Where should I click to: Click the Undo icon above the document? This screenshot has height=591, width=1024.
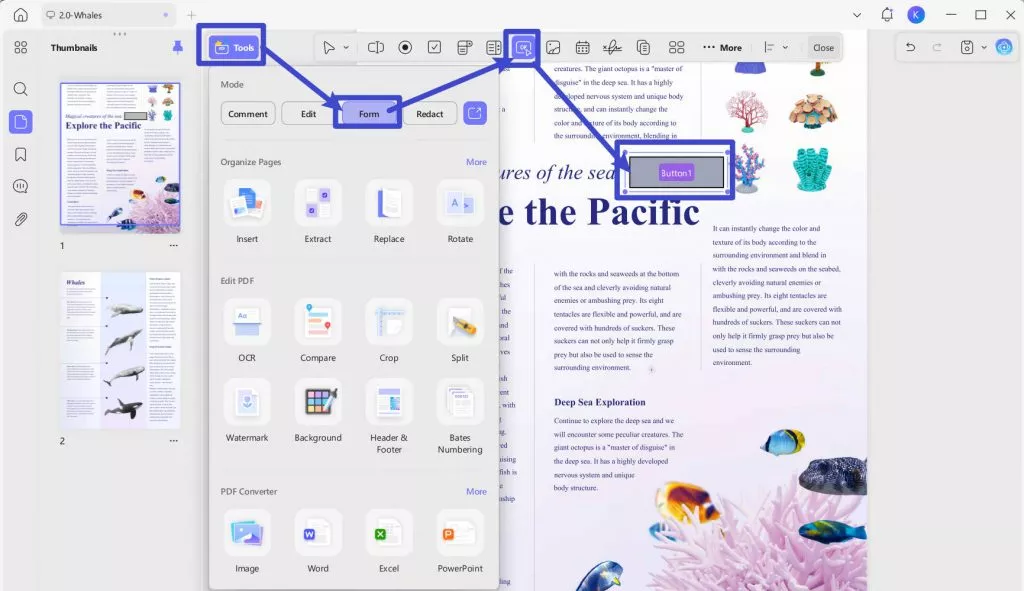(911, 47)
